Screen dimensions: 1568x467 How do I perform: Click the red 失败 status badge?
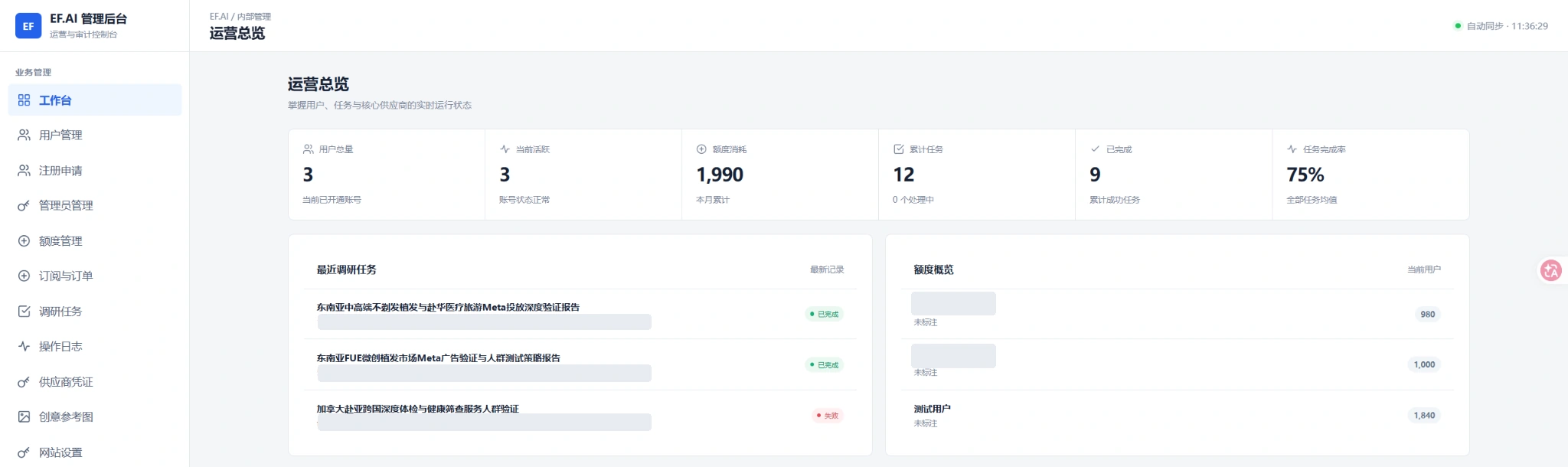(828, 416)
